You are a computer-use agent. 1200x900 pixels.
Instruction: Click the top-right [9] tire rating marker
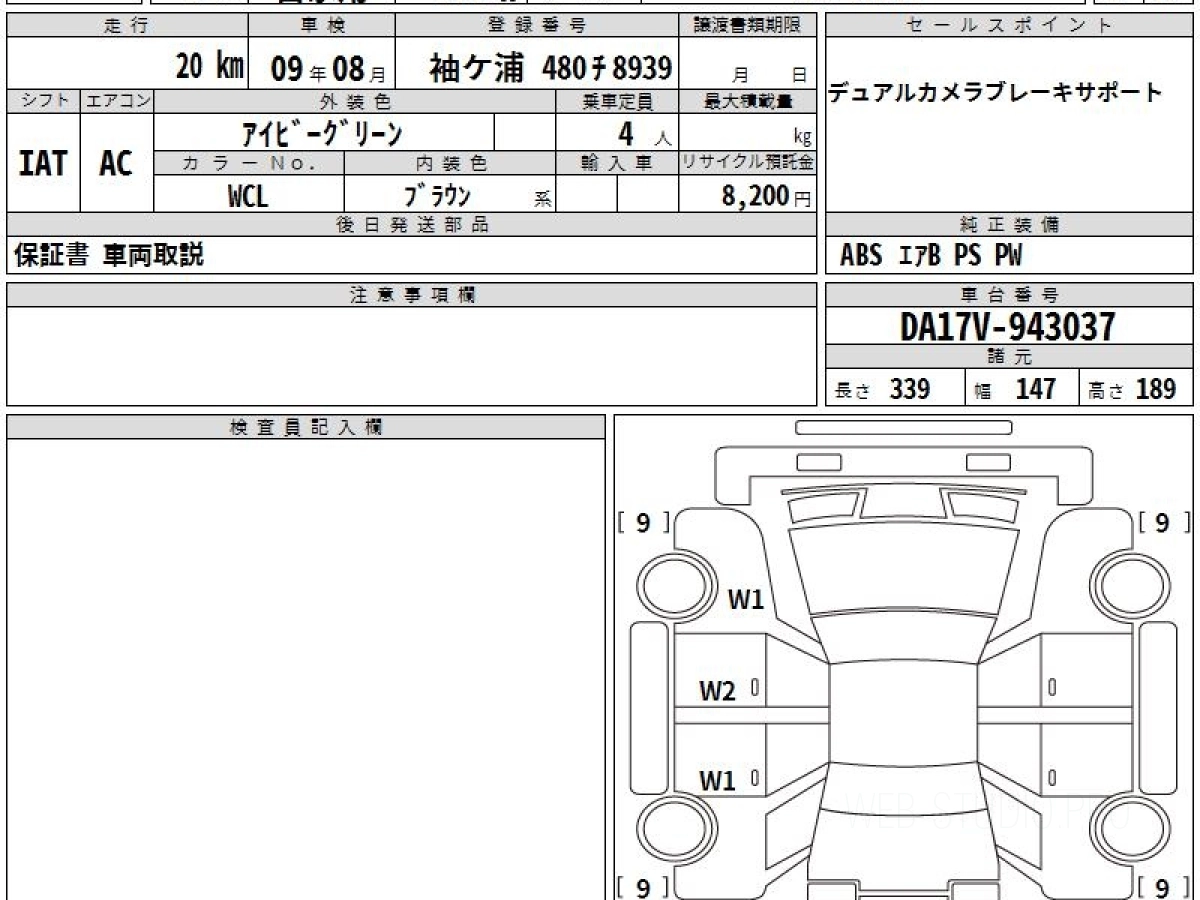pos(1161,522)
